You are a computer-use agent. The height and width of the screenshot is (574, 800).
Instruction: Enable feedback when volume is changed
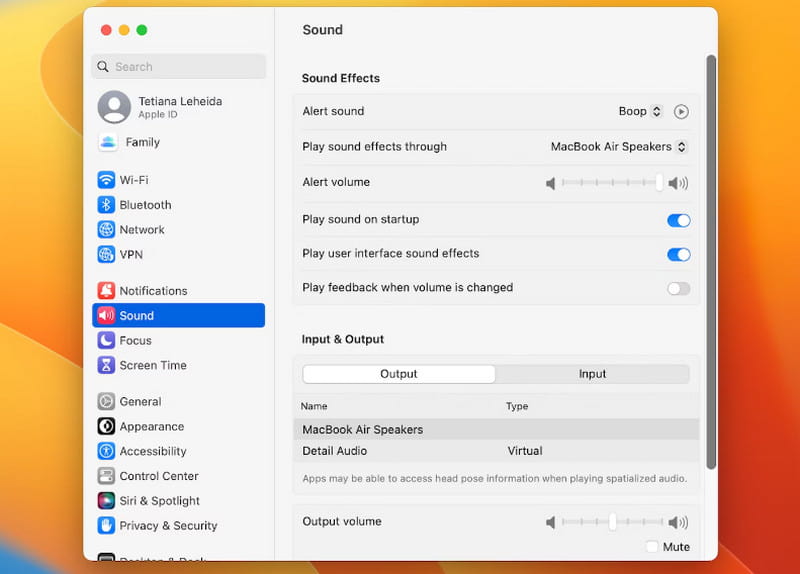pyautogui.click(x=678, y=288)
